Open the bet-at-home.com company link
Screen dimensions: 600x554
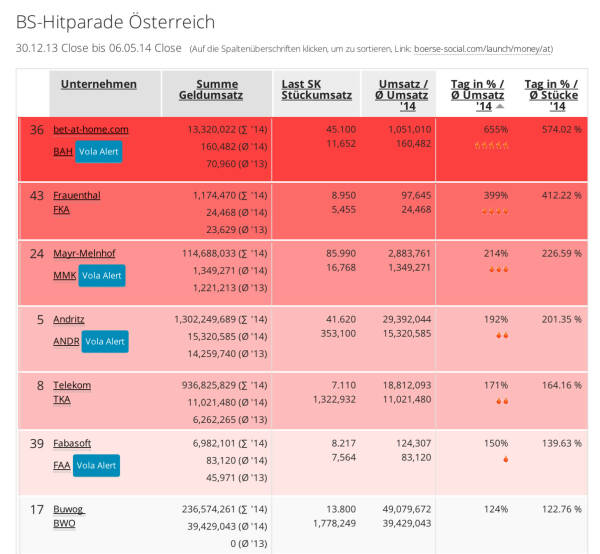tap(90, 129)
